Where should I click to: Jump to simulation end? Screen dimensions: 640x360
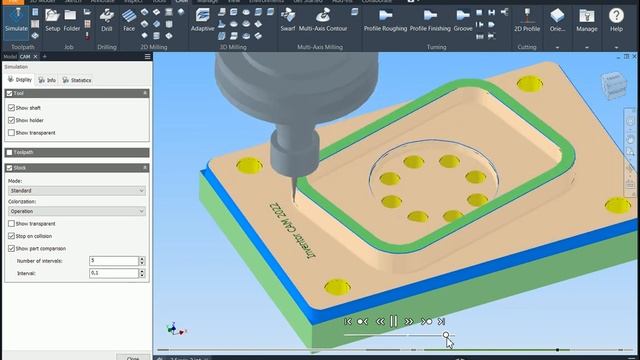pyautogui.click(x=441, y=322)
